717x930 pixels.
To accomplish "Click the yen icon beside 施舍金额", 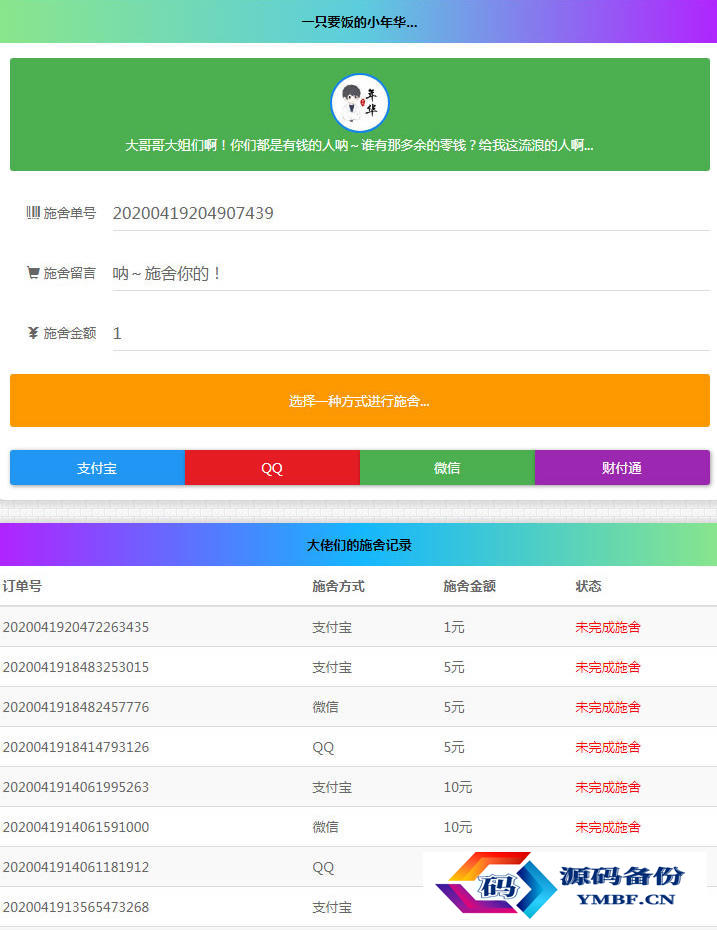I will click(x=33, y=333).
